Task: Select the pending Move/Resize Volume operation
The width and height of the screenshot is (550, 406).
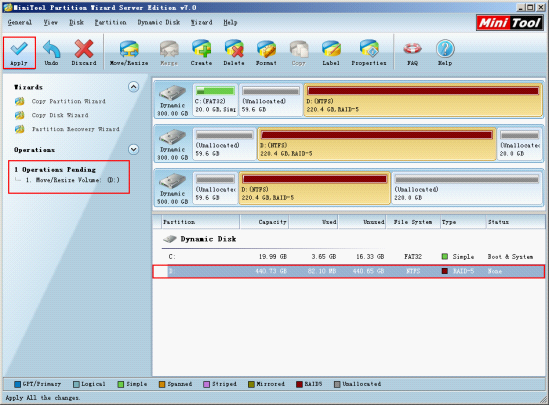Action: click(73, 180)
